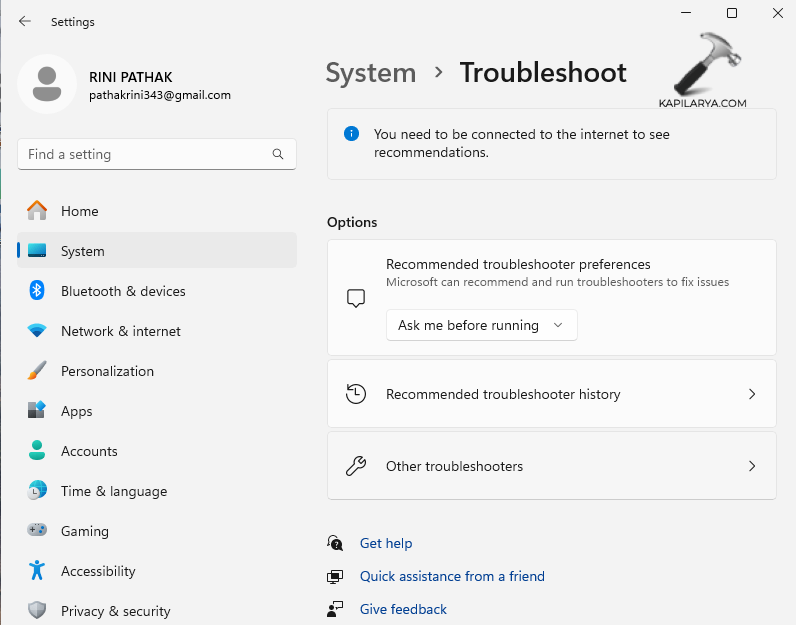Viewport: 796px width, 625px height.
Task: Click the Accessibility figure icon
Action: click(37, 571)
